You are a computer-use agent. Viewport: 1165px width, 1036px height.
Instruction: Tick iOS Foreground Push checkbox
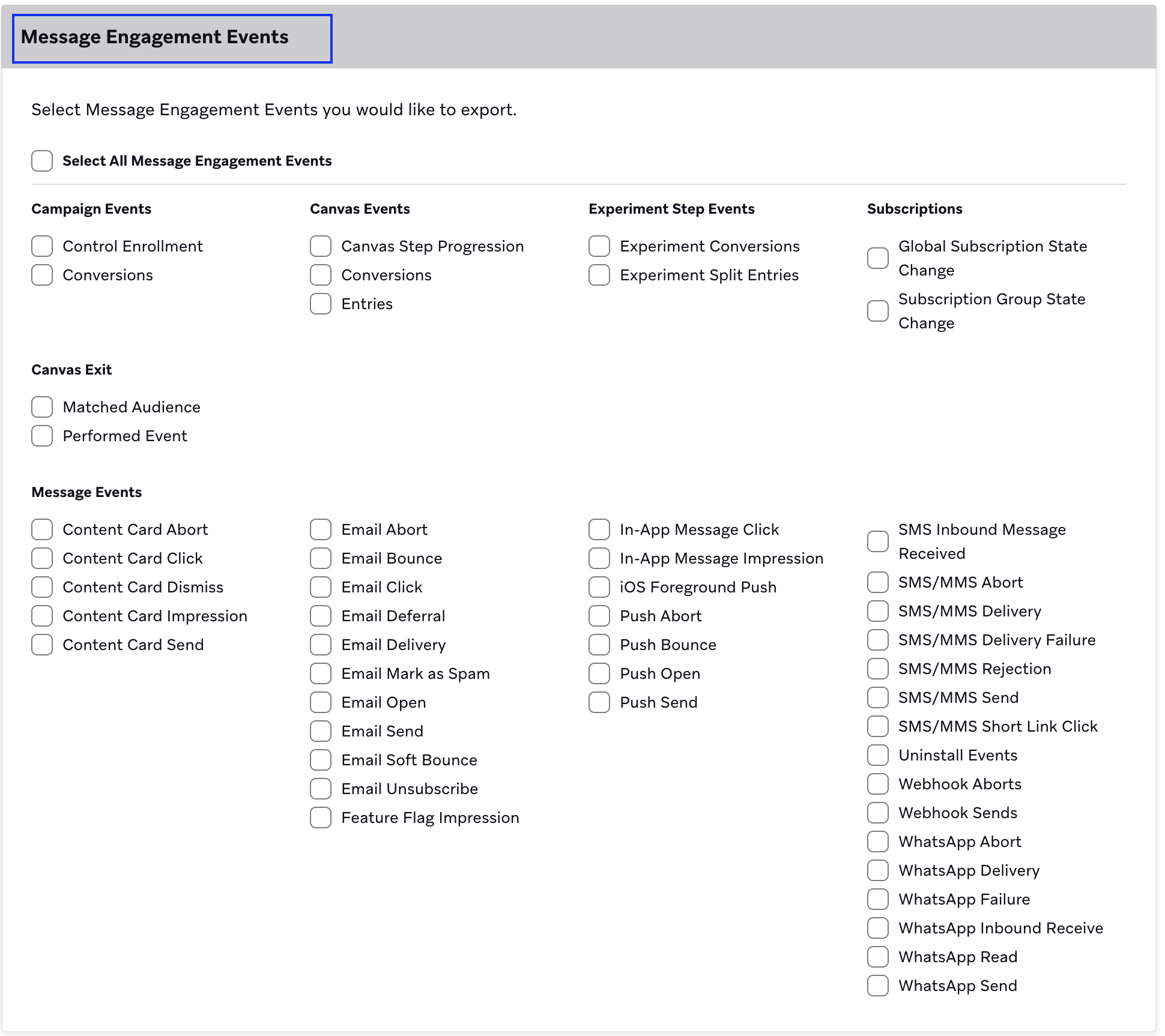599,587
